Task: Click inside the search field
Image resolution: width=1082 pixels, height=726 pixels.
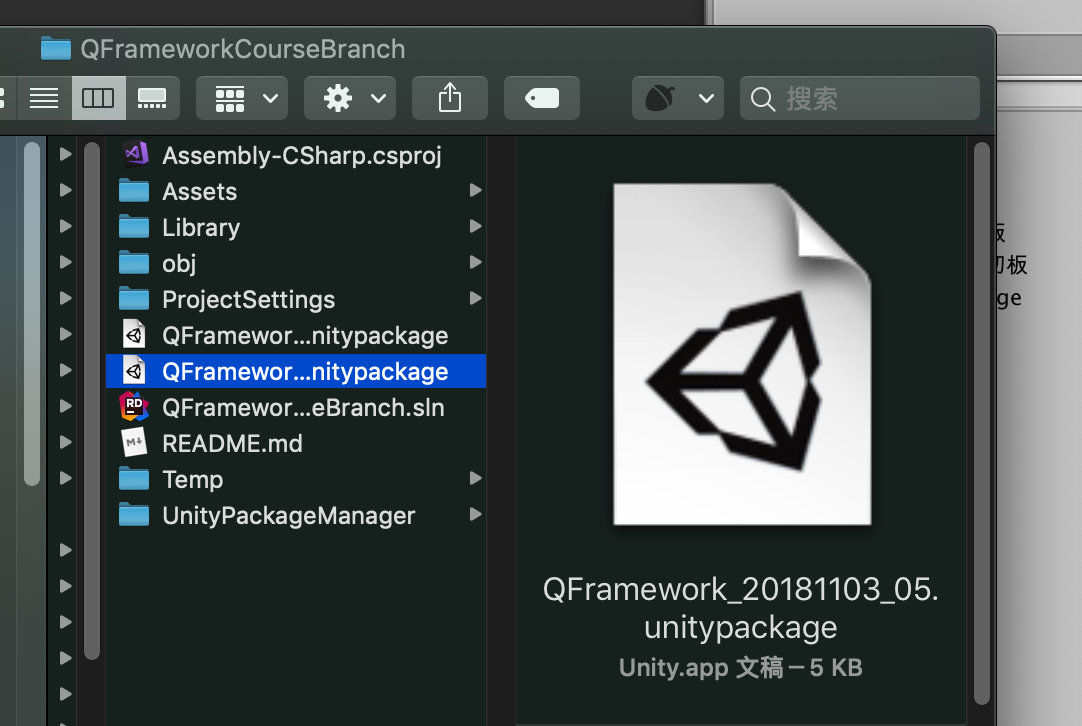Action: [860, 99]
